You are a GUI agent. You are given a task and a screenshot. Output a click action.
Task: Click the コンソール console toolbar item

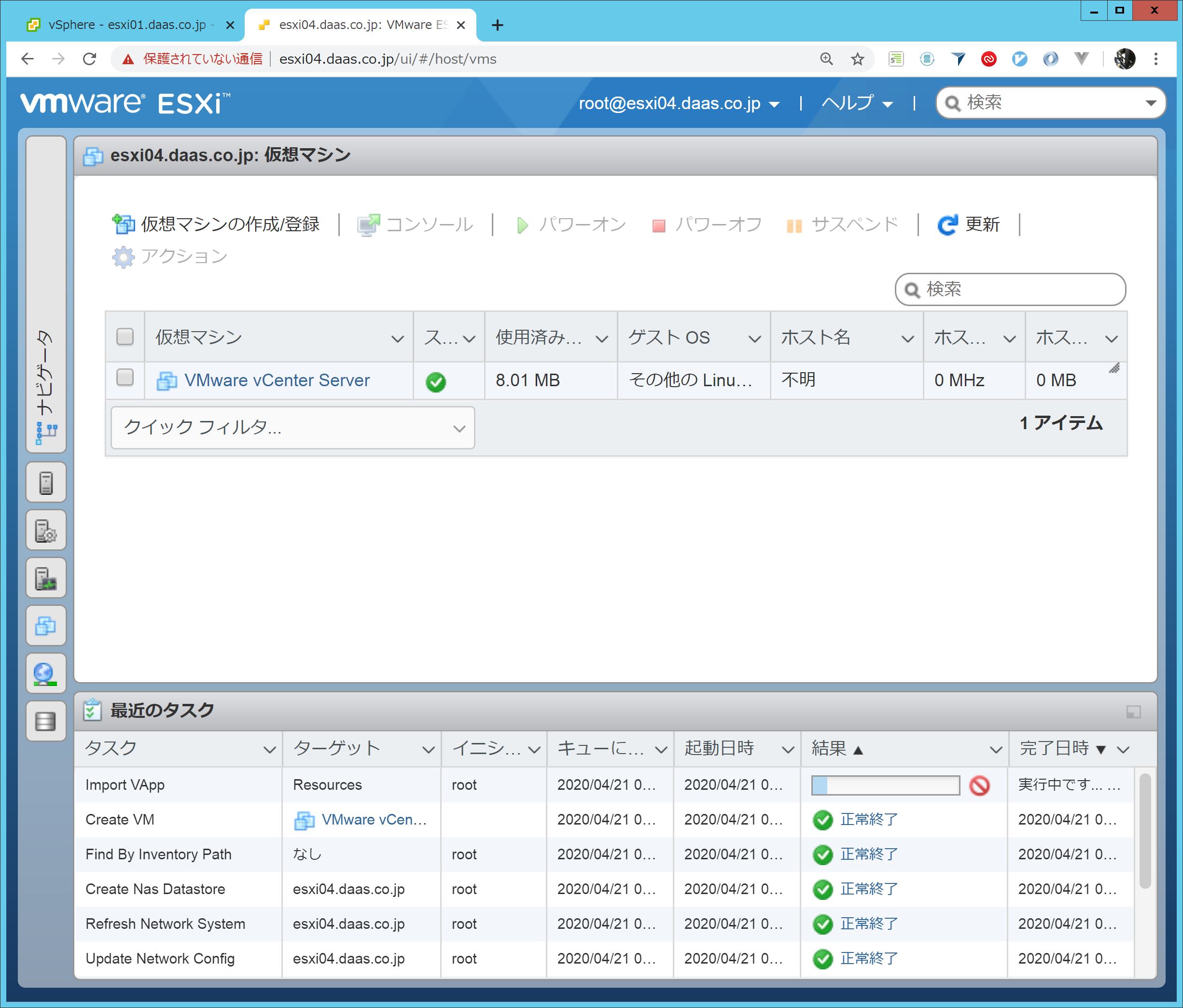[415, 224]
